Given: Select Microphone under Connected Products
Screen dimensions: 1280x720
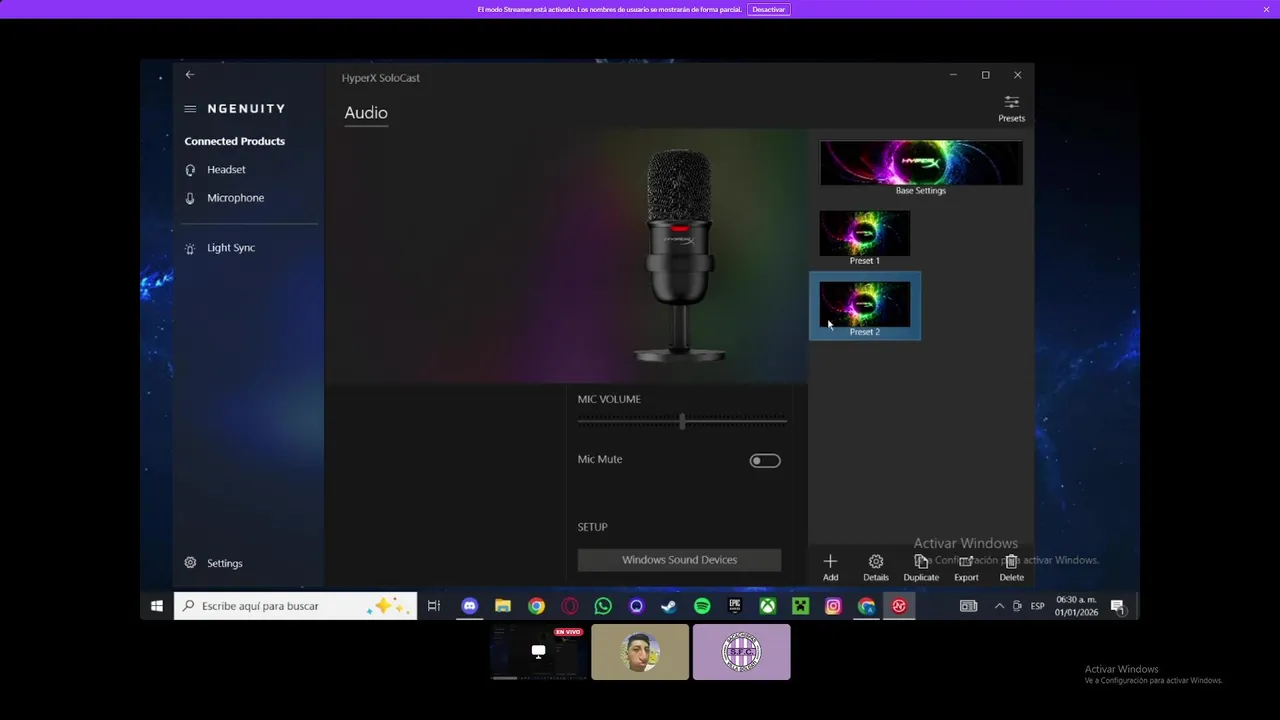Looking at the screenshot, I should [x=235, y=198].
